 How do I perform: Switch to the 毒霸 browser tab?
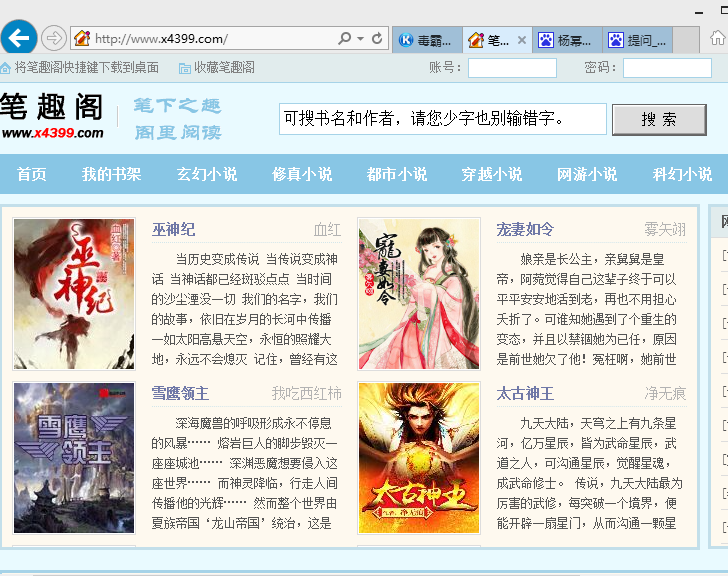(x=426, y=40)
